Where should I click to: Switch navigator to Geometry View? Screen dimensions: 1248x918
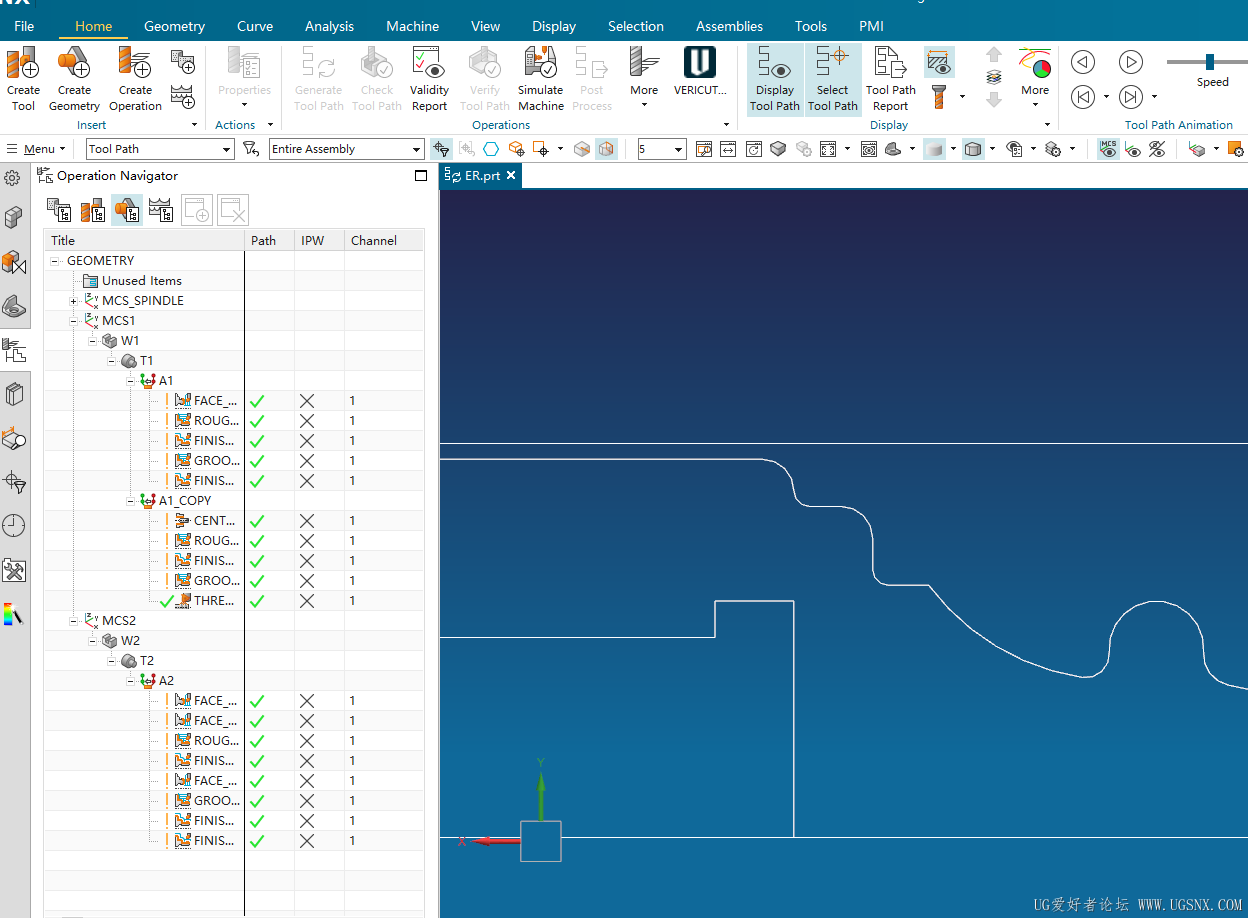[126, 210]
